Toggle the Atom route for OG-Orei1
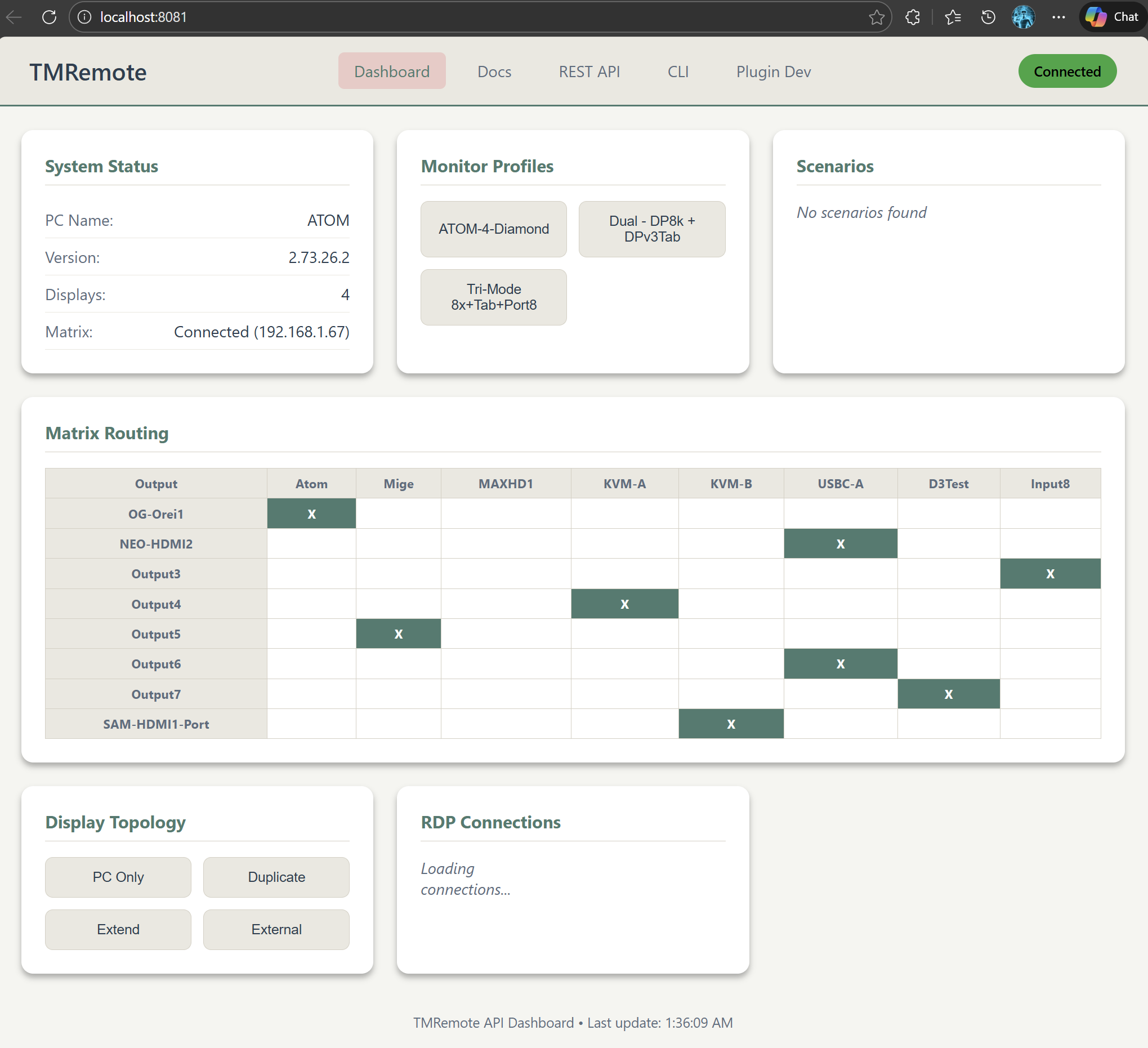This screenshot has width=1148, height=1048. point(311,513)
